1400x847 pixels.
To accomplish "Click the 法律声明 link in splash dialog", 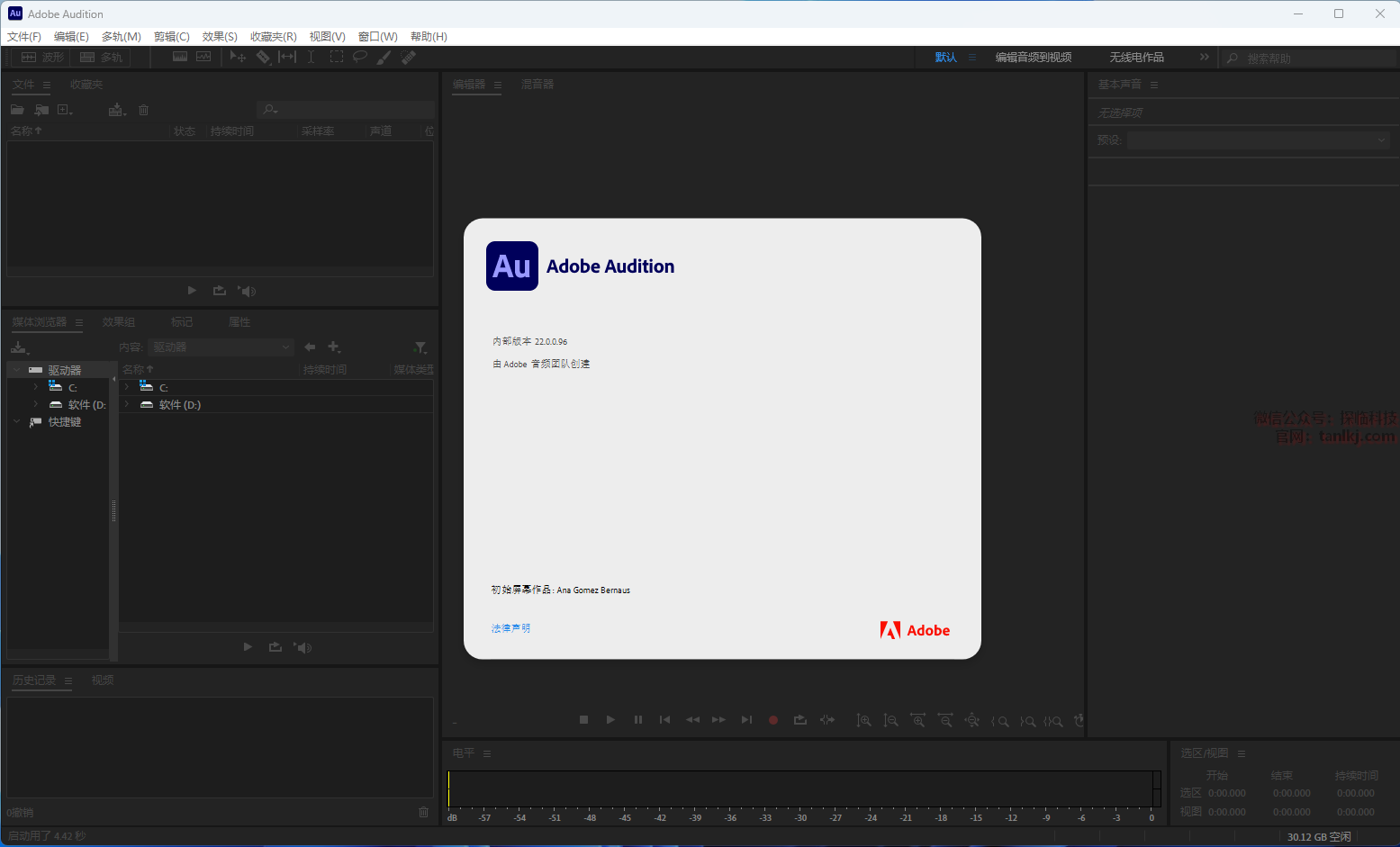I will click(510, 628).
